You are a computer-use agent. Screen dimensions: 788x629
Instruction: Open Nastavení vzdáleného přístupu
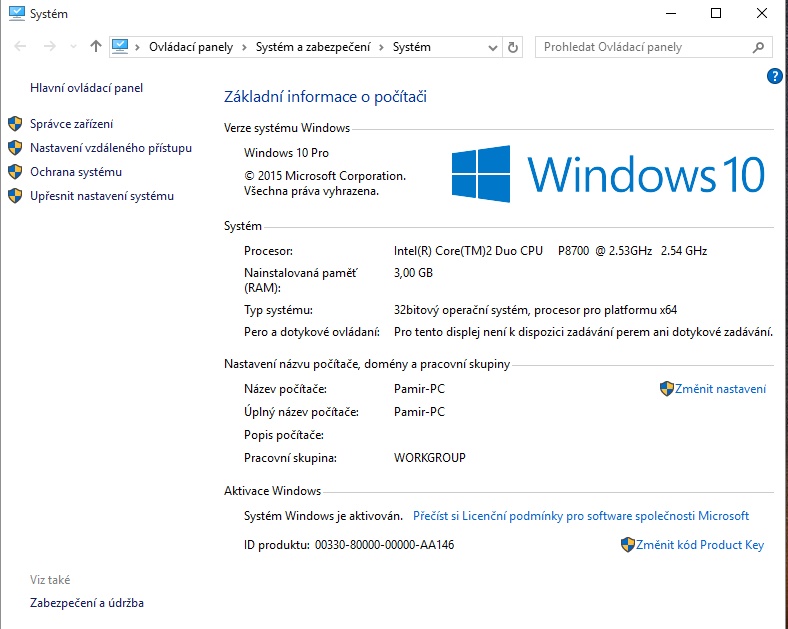click(110, 148)
